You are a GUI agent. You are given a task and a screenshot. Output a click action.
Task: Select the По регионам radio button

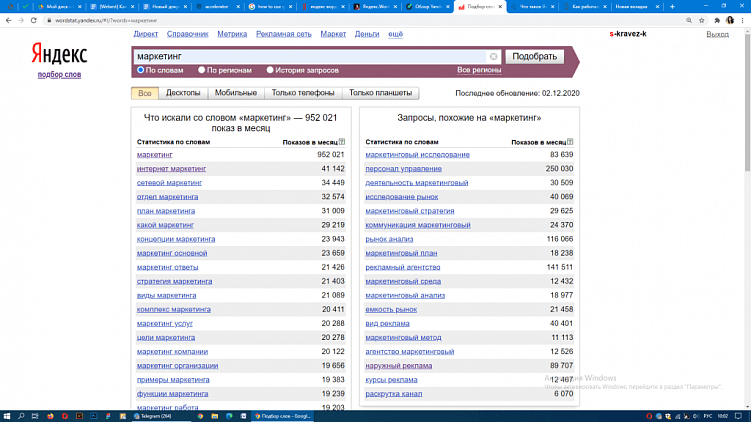tap(202, 70)
